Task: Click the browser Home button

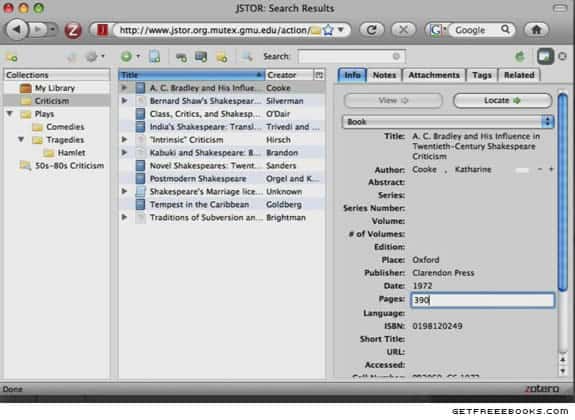Action: pos(536,30)
